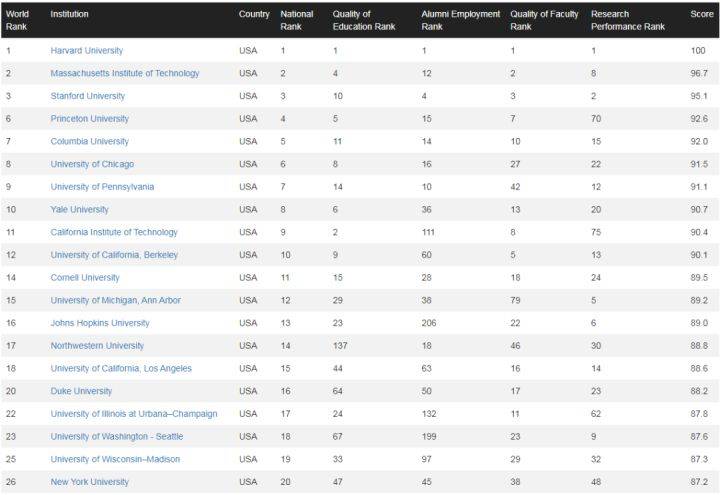The image size is (720, 495).
Task: Open University of Chicago link
Action: point(92,164)
